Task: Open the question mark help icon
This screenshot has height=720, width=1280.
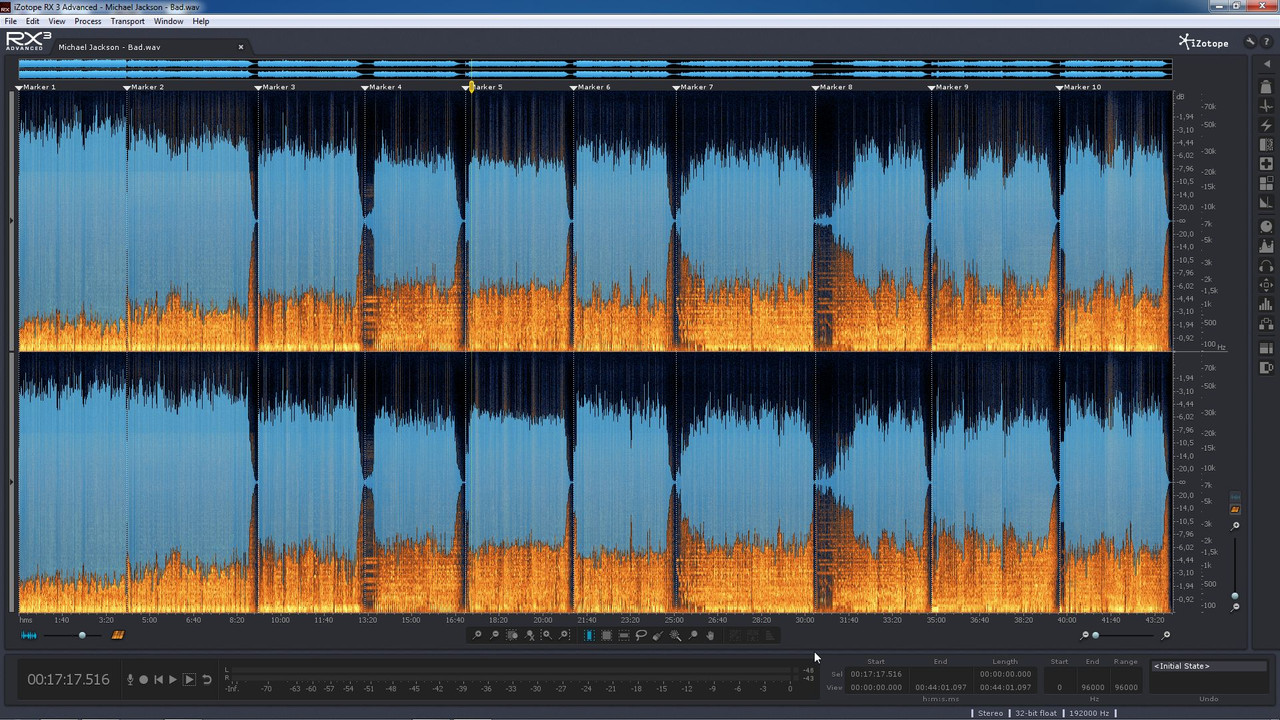Action: 1267,42
